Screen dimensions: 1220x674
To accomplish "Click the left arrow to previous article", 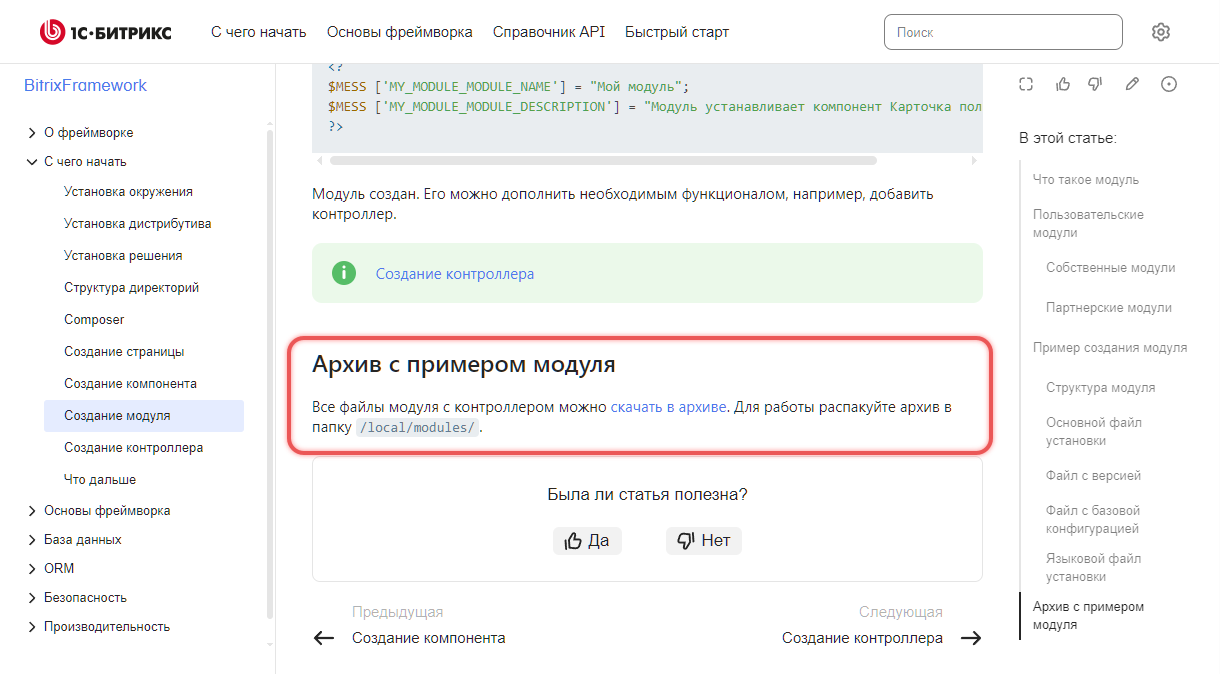I will 323,637.
